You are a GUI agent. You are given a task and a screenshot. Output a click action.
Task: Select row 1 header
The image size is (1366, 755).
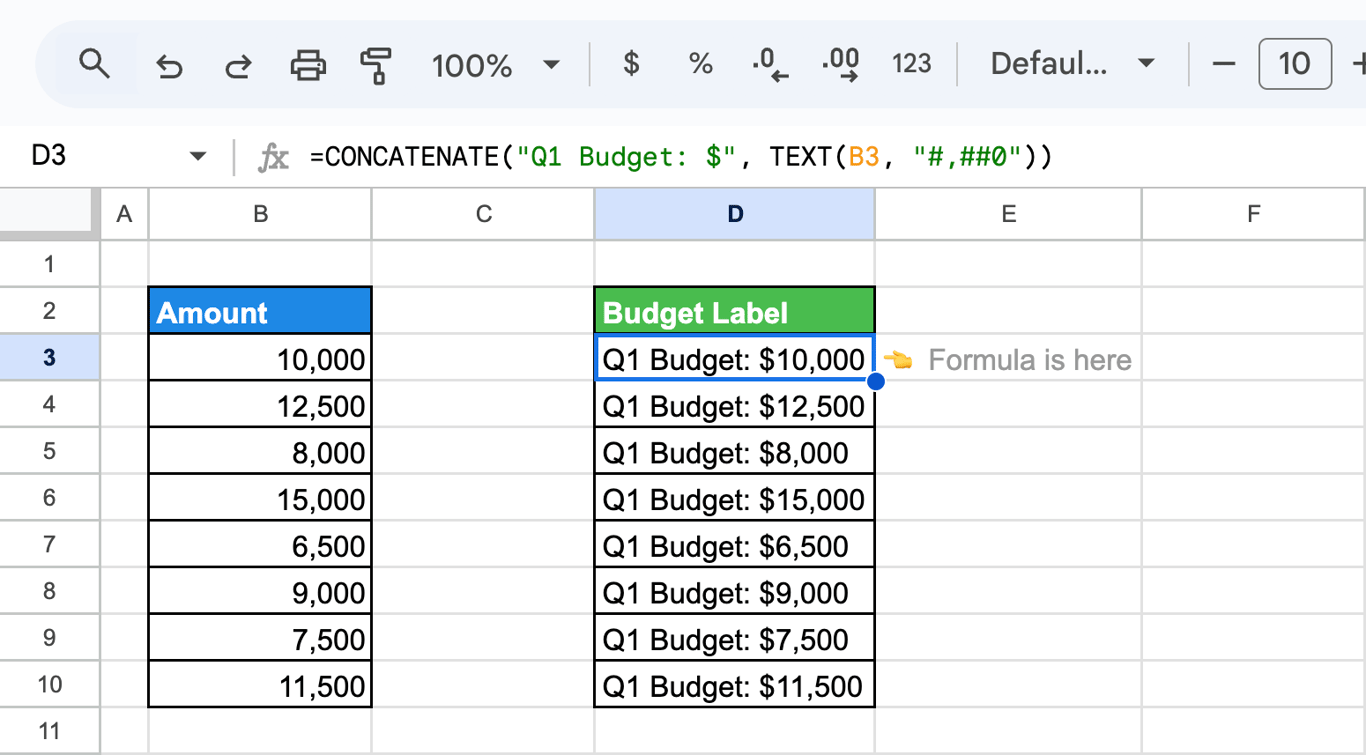point(50,264)
